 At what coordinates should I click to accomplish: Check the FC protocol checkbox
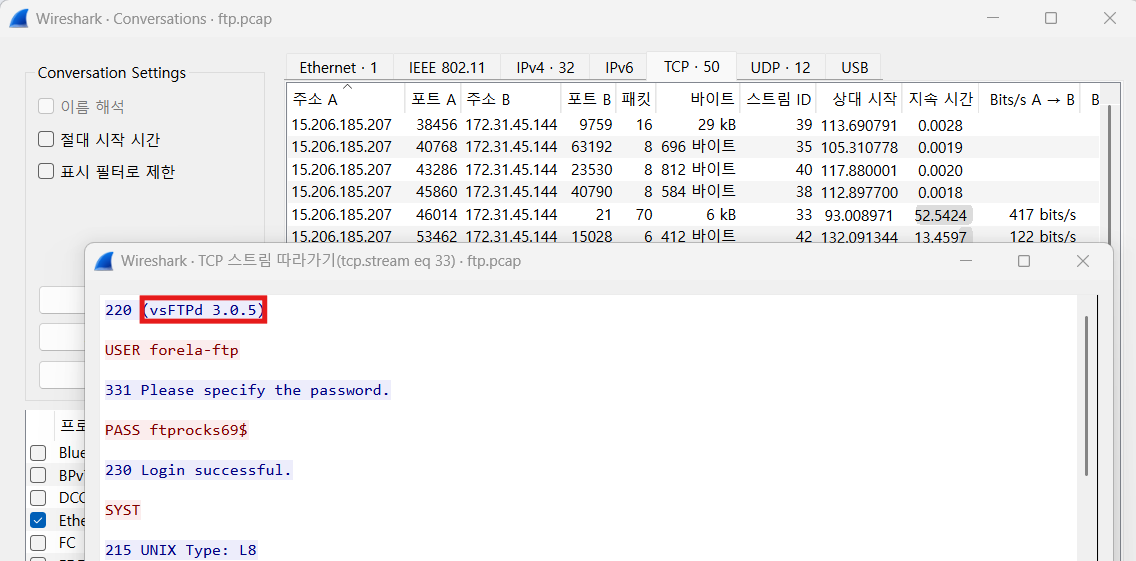[38, 542]
